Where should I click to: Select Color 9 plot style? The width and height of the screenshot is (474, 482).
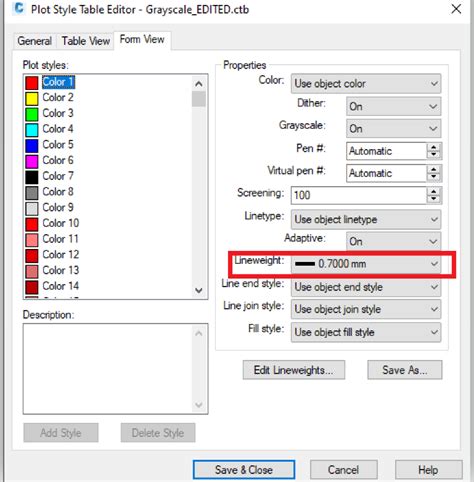[58, 207]
